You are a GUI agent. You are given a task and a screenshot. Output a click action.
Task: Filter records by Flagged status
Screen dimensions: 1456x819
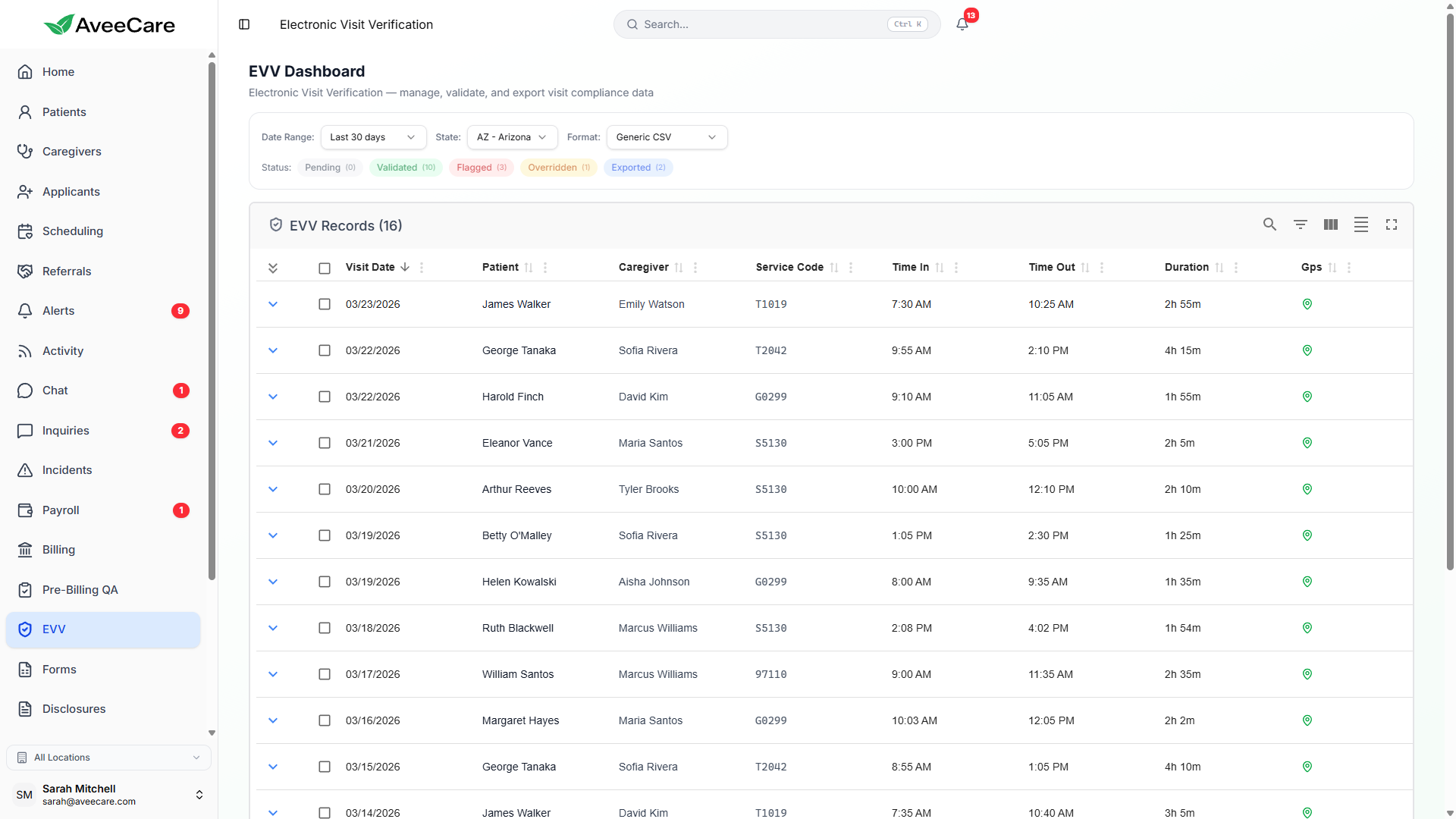pyautogui.click(x=481, y=168)
